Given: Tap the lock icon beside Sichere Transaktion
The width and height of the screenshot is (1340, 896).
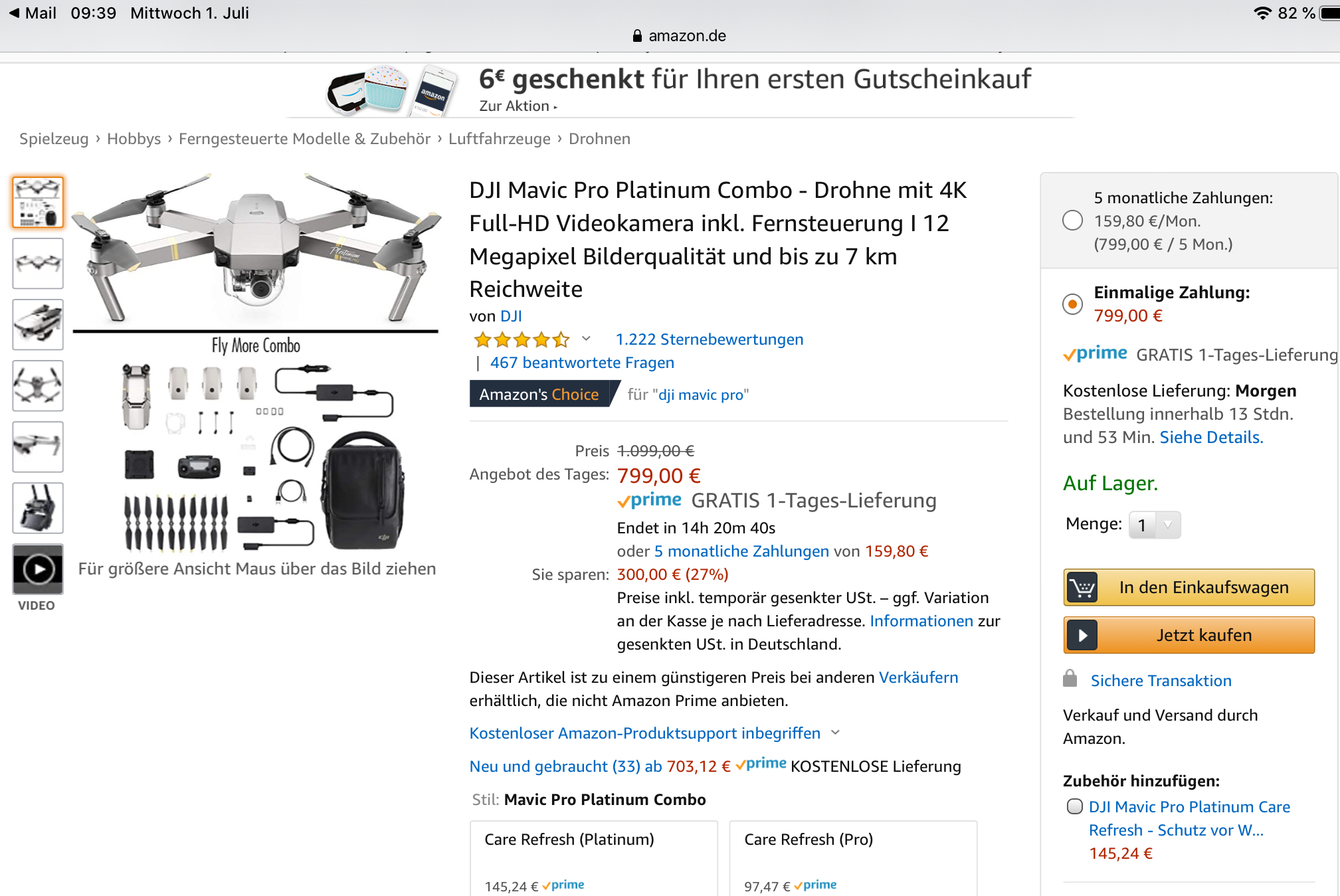Looking at the screenshot, I should (1070, 679).
